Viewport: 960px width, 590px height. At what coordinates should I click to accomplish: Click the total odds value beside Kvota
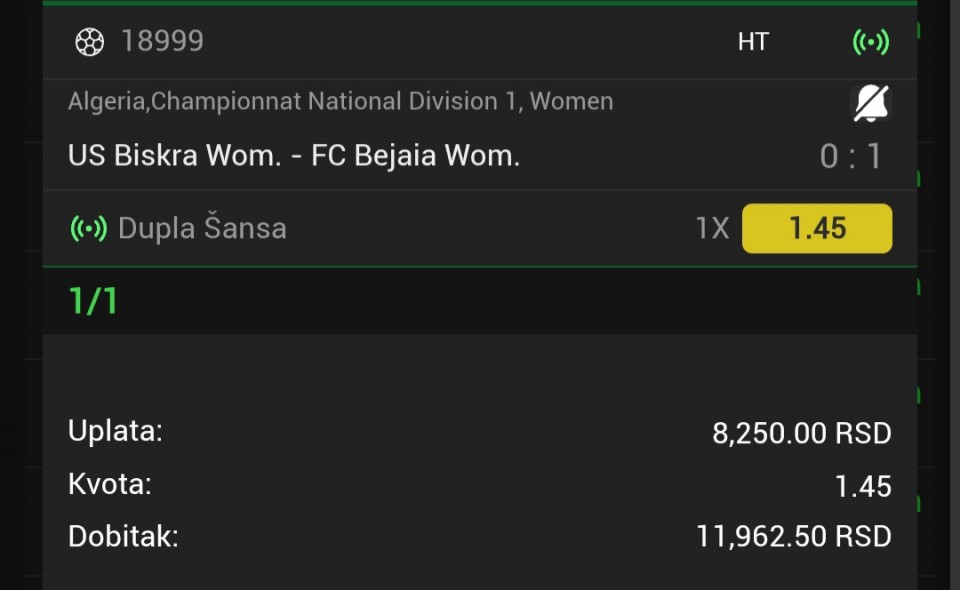[x=862, y=487]
